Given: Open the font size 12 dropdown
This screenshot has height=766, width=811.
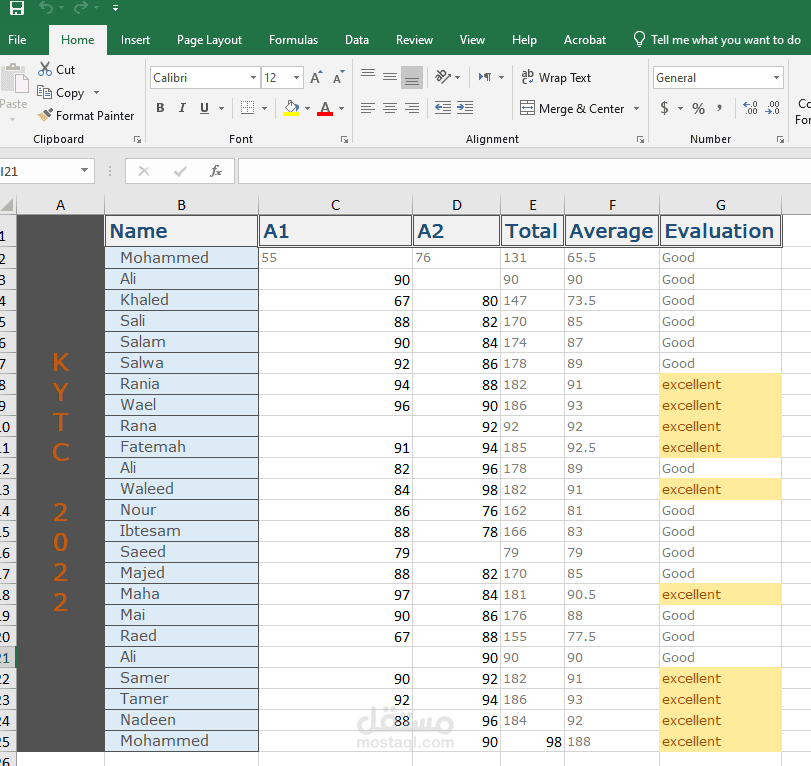Looking at the screenshot, I should point(296,78).
